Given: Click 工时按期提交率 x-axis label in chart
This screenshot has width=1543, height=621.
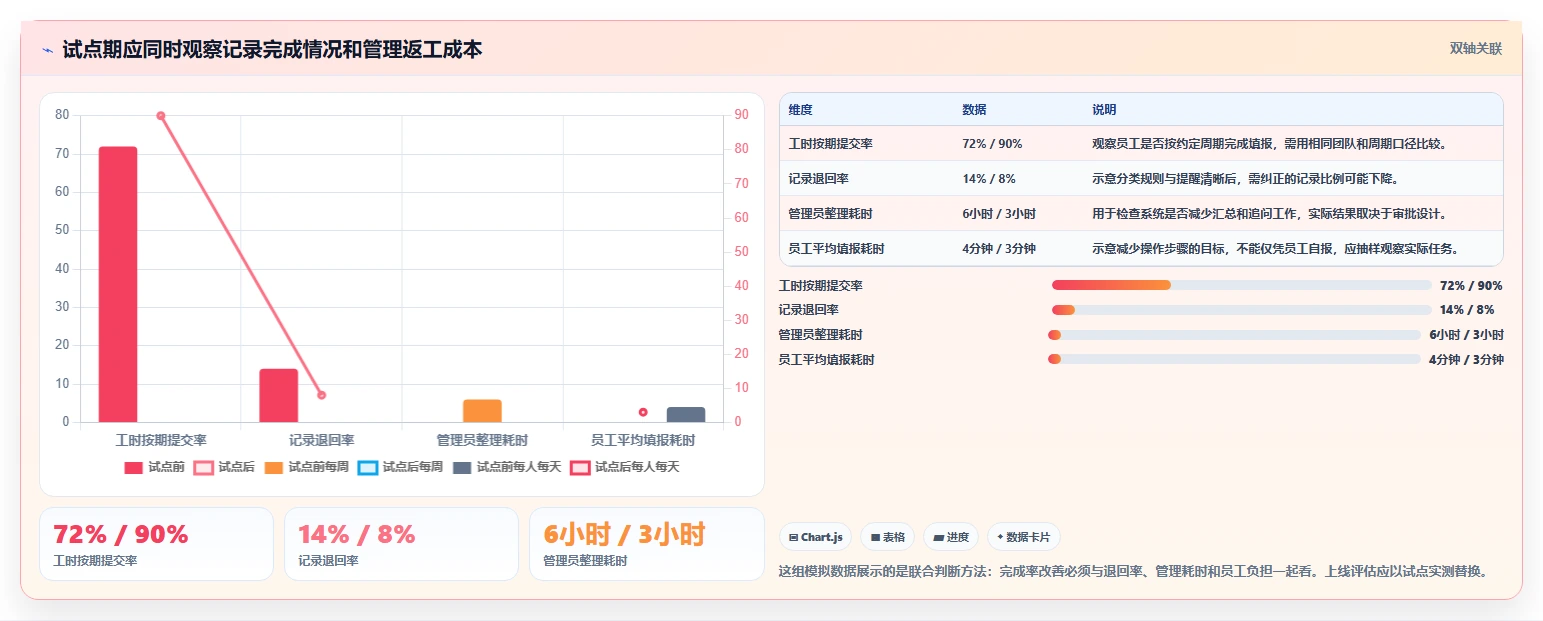Looking at the screenshot, I should pos(161,440).
